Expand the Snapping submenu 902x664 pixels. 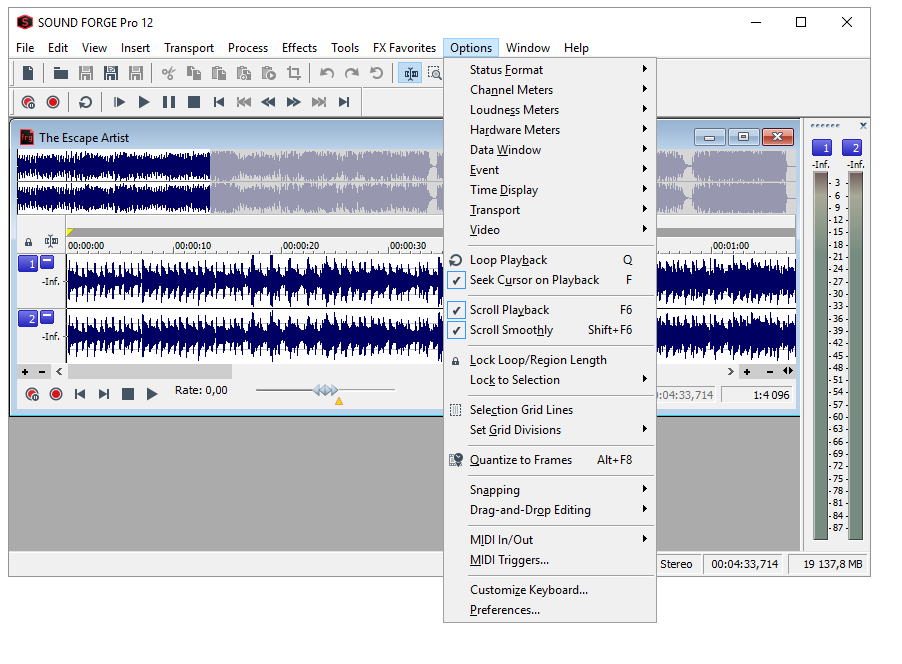(551, 490)
